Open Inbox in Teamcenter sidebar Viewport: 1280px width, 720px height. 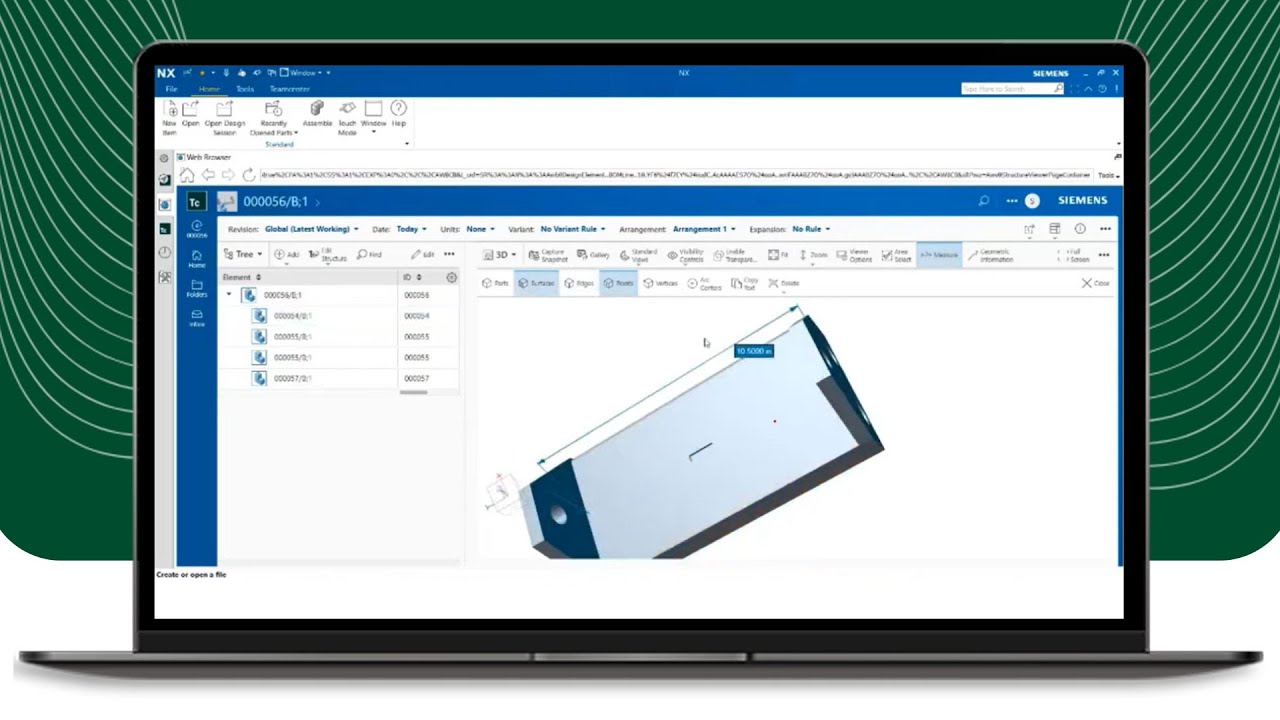tap(197, 317)
